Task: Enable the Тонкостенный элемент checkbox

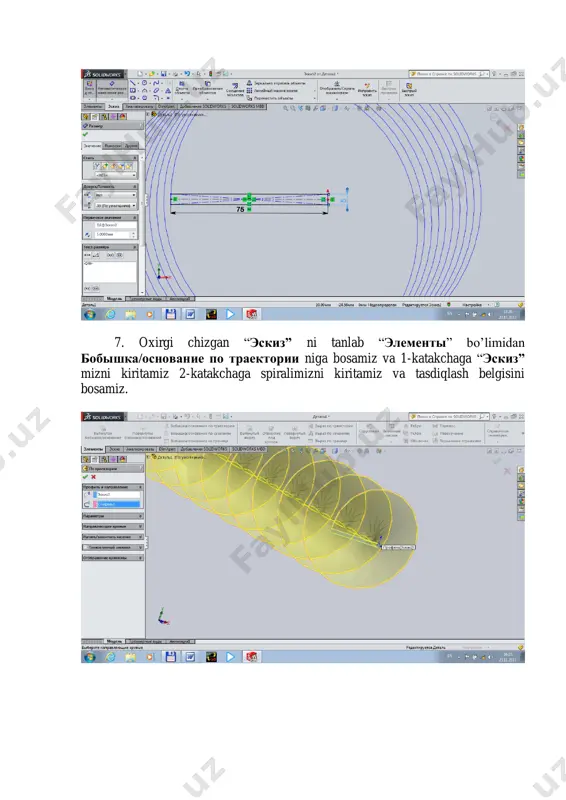Action: pyautogui.click(x=86, y=547)
